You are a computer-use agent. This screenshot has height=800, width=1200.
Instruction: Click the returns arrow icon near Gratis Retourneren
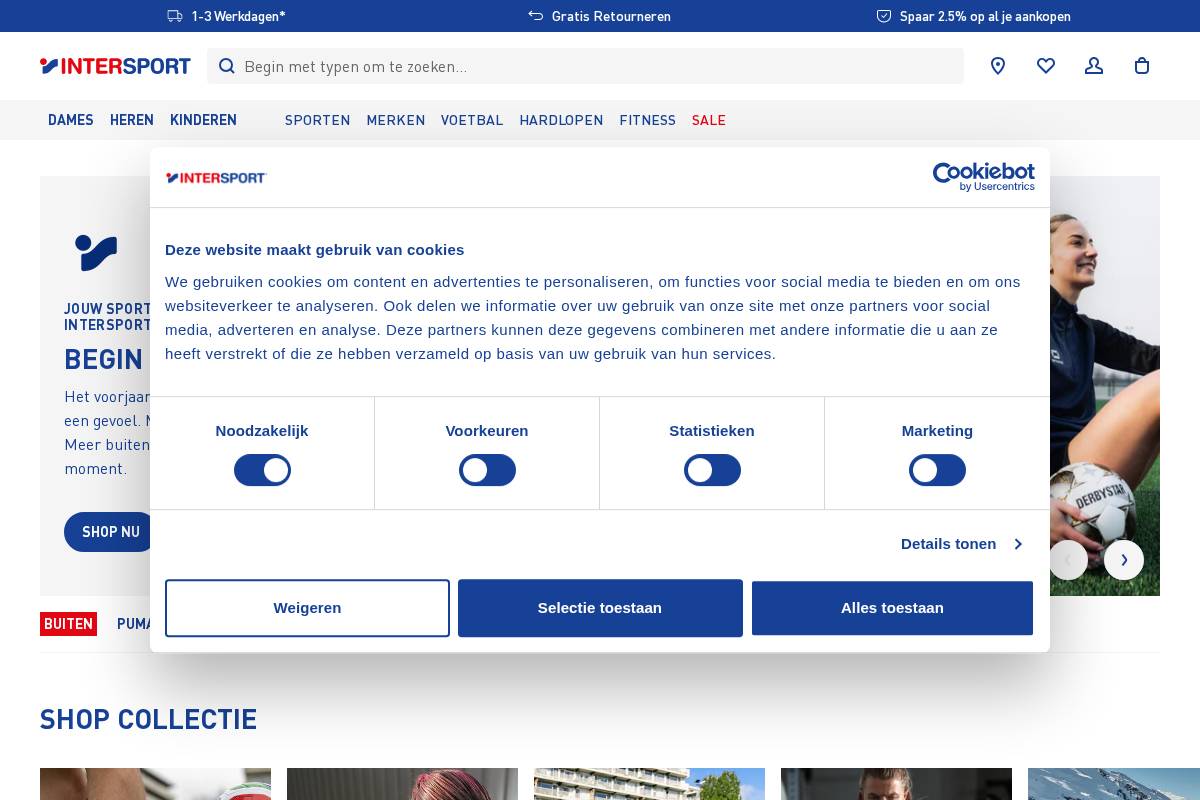point(535,16)
